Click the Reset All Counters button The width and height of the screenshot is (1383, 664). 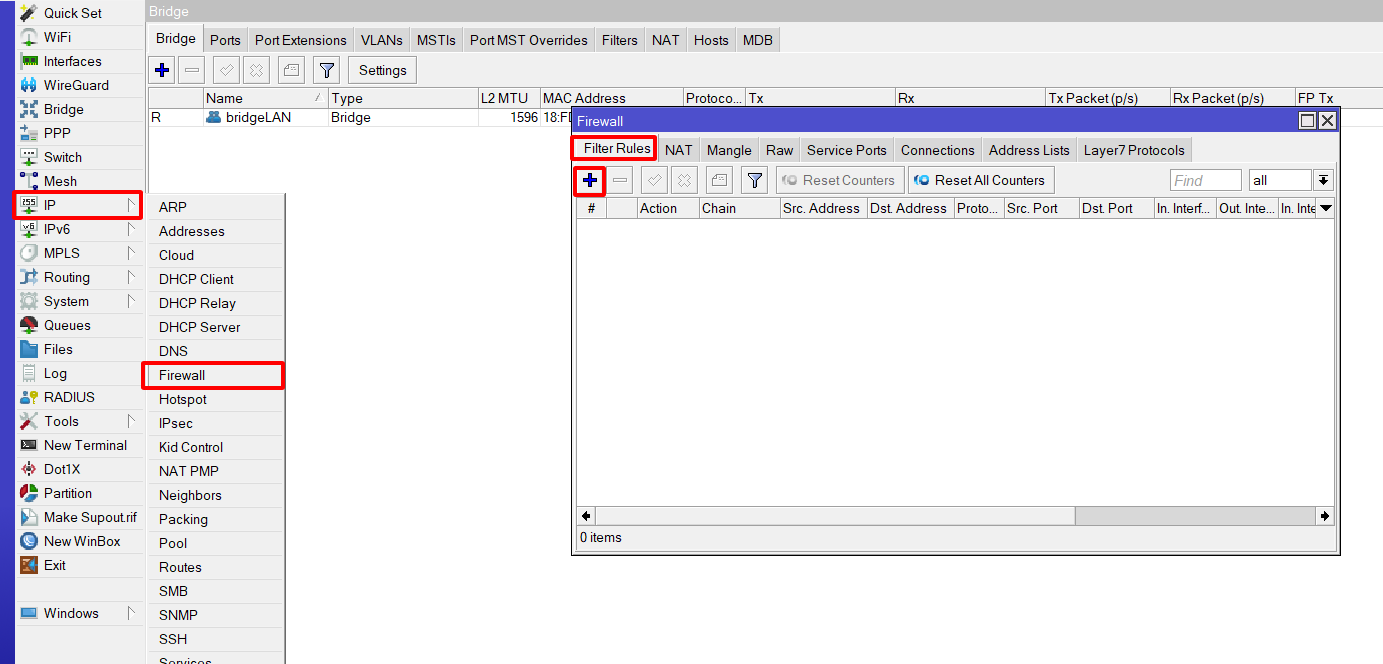(980, 180)
